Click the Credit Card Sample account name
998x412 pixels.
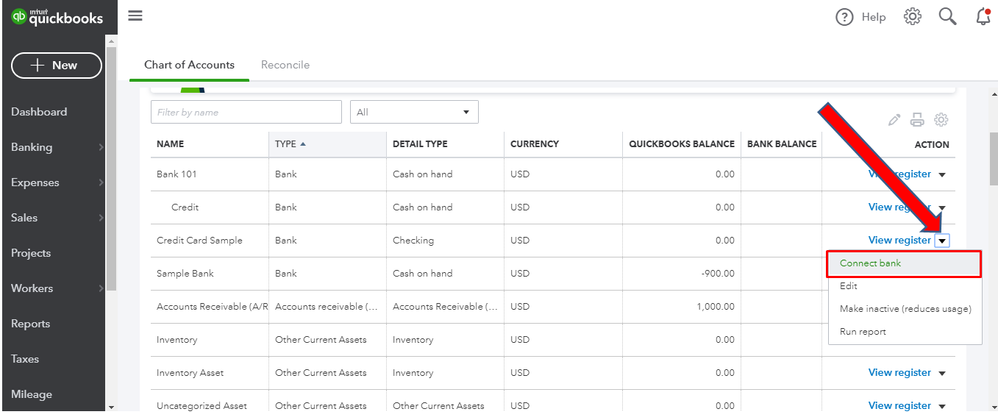199,240
